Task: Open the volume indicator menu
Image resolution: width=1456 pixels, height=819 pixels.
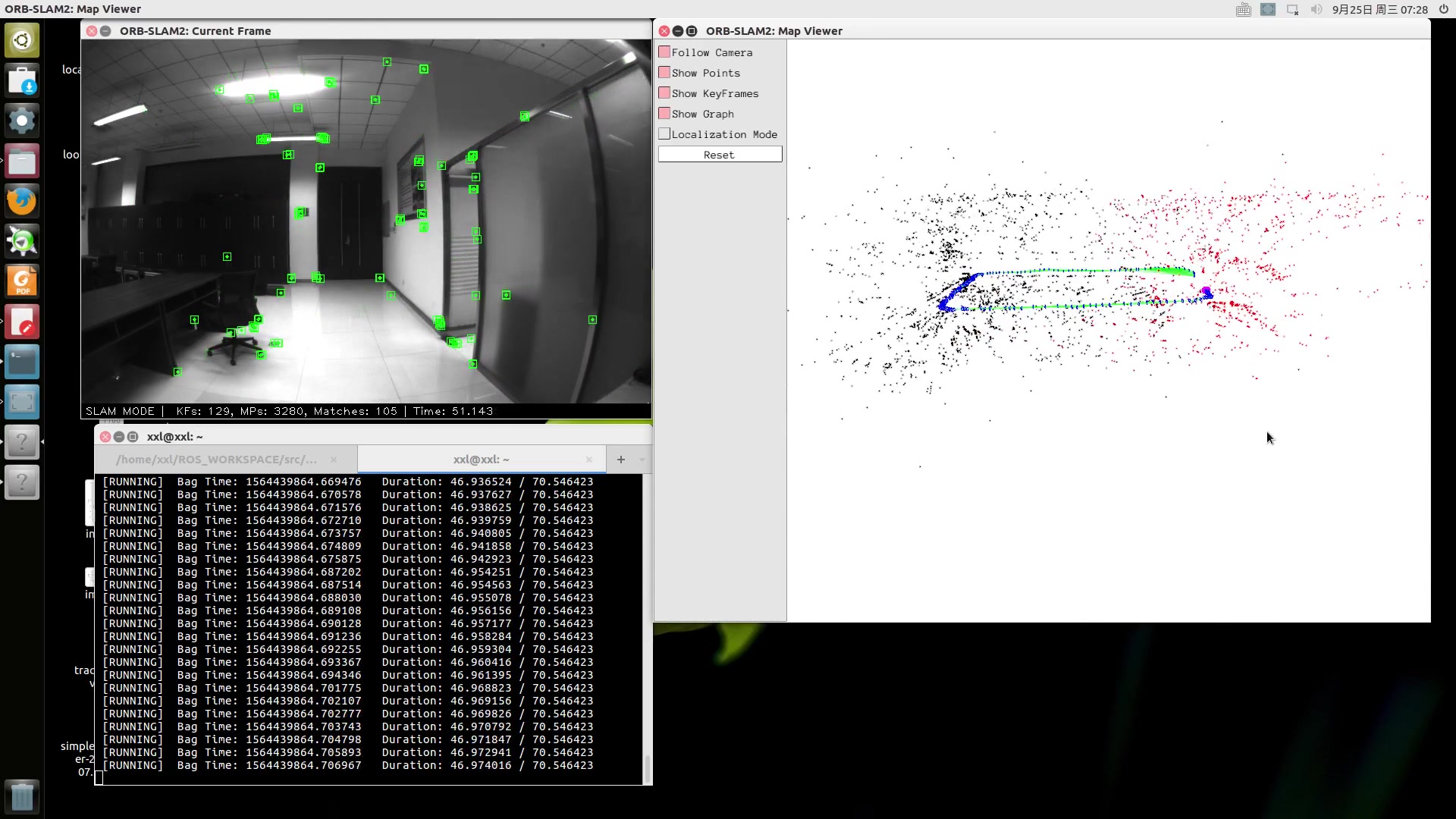Action: click(1316, 9)
